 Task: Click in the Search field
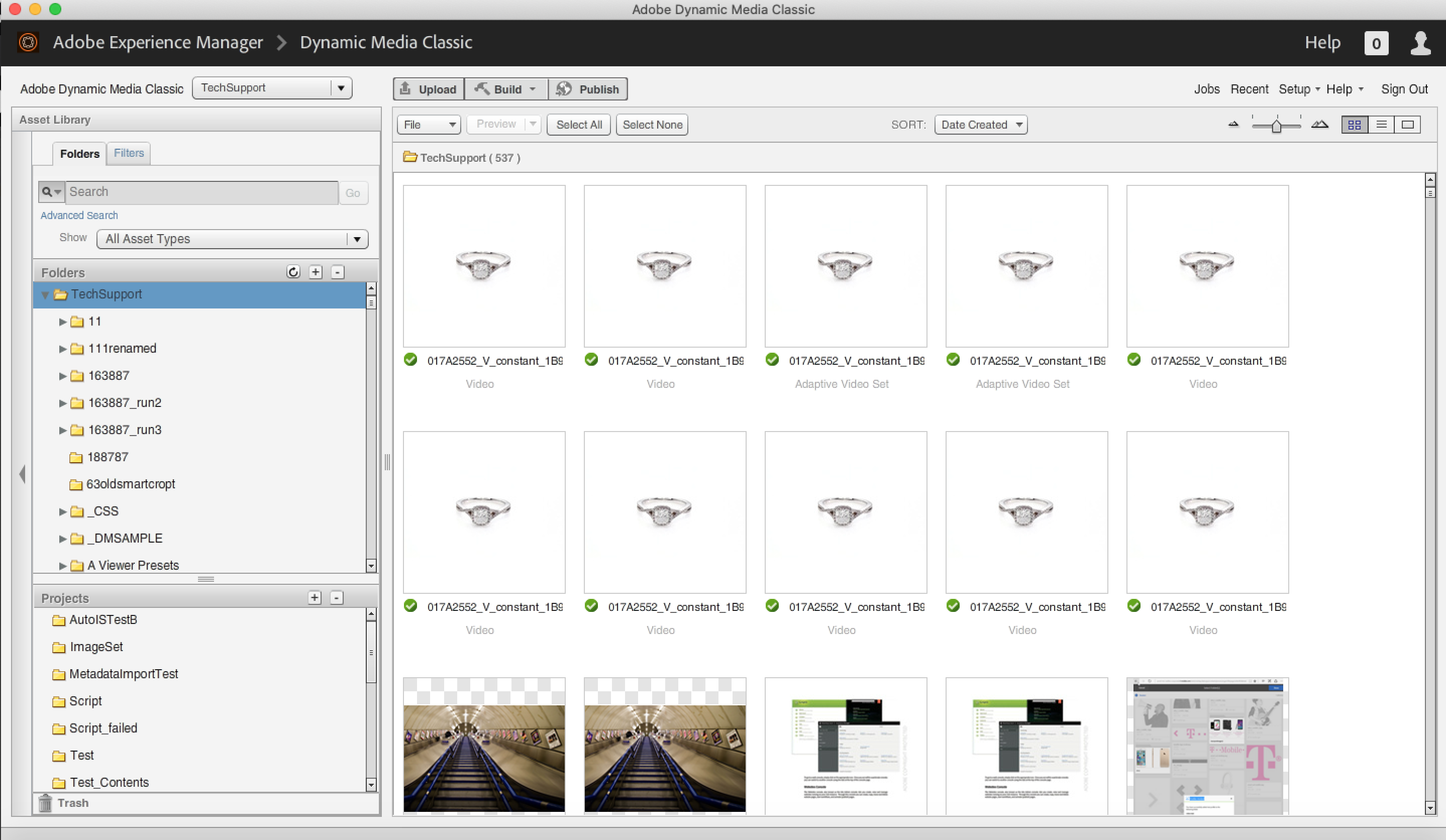click(x=201, y=191)
